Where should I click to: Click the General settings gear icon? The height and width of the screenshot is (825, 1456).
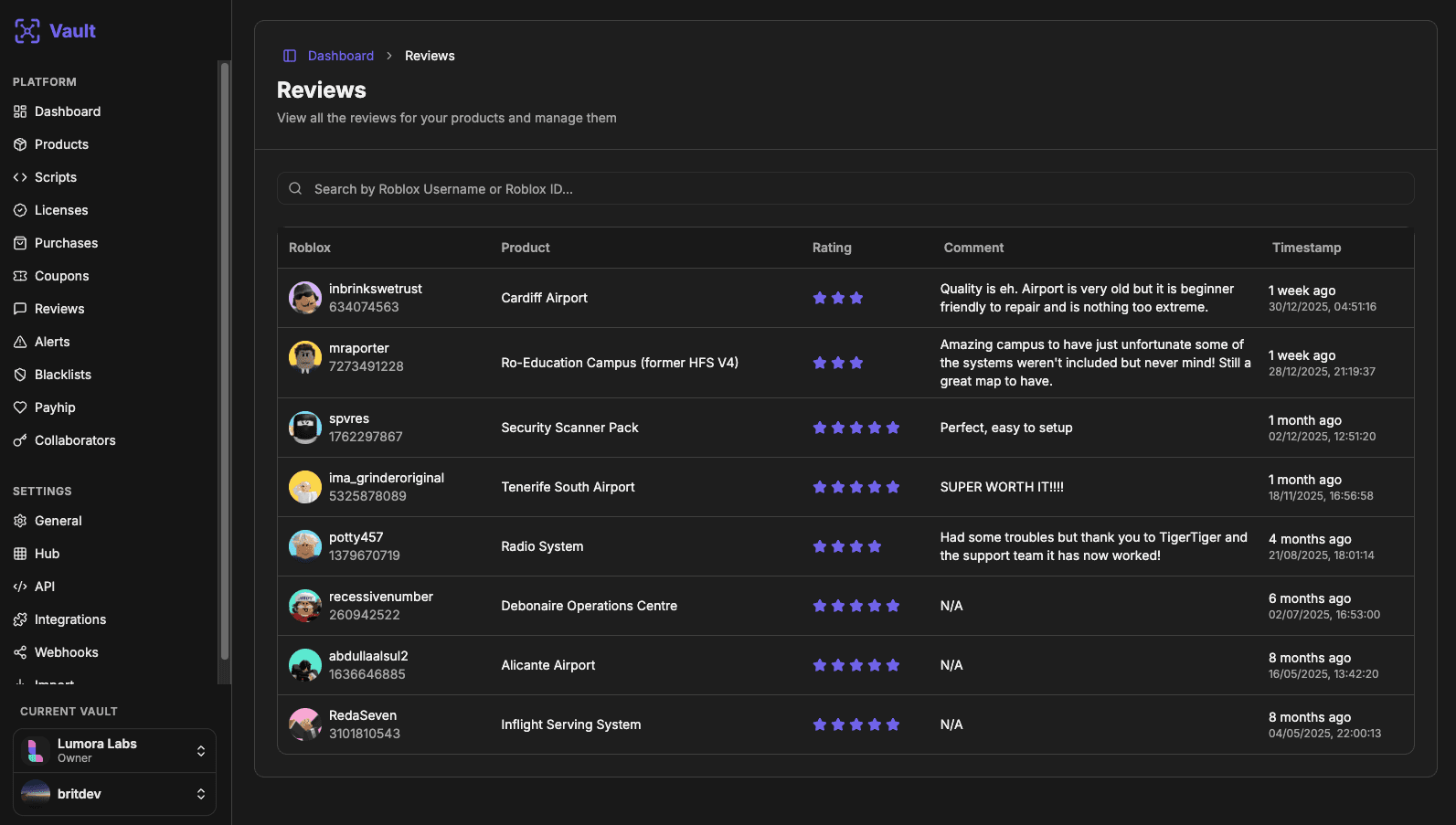coord(20,521)
